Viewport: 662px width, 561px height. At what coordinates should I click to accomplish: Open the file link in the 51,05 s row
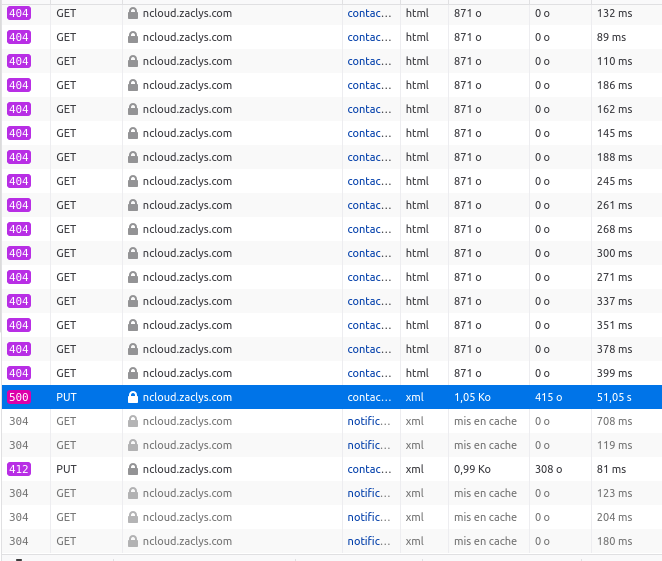point(369,397)
